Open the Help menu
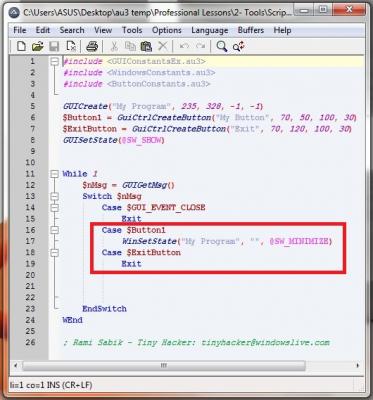The image size is (373, 400). tap(282, 30)
